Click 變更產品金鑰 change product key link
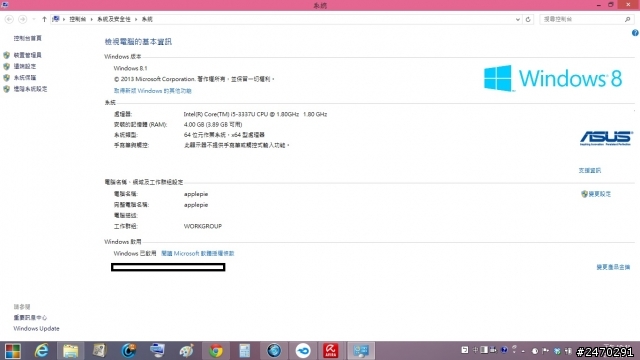 (x=613, y=267)
